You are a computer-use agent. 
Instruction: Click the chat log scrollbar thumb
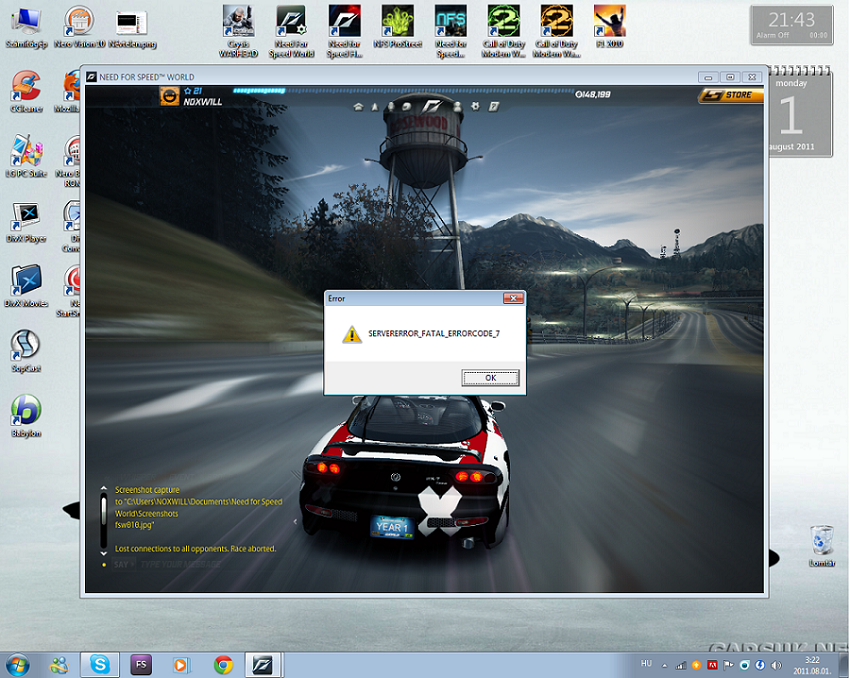104,510
